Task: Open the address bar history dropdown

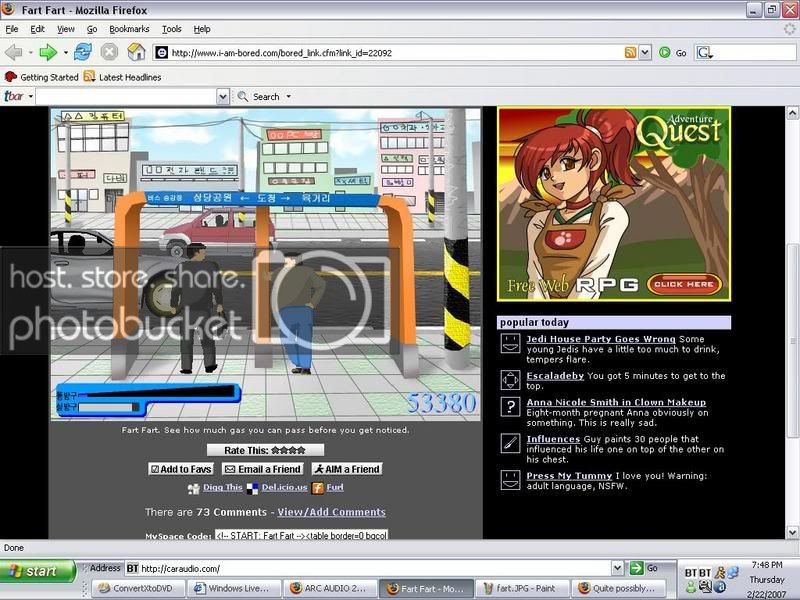Action: click(x=645, y=52)
